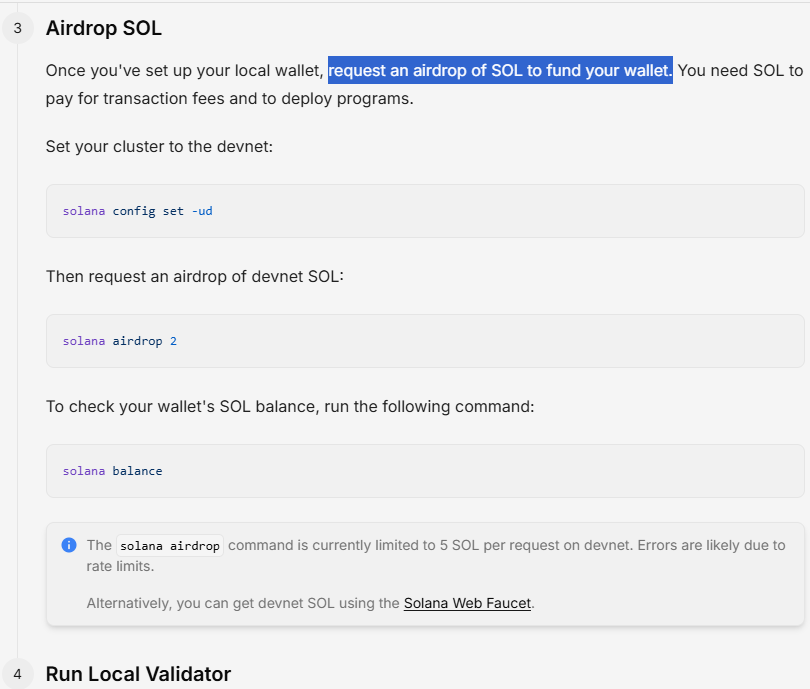
Task: Click the step 4 number badge
Action: click(x=18, y=674)
